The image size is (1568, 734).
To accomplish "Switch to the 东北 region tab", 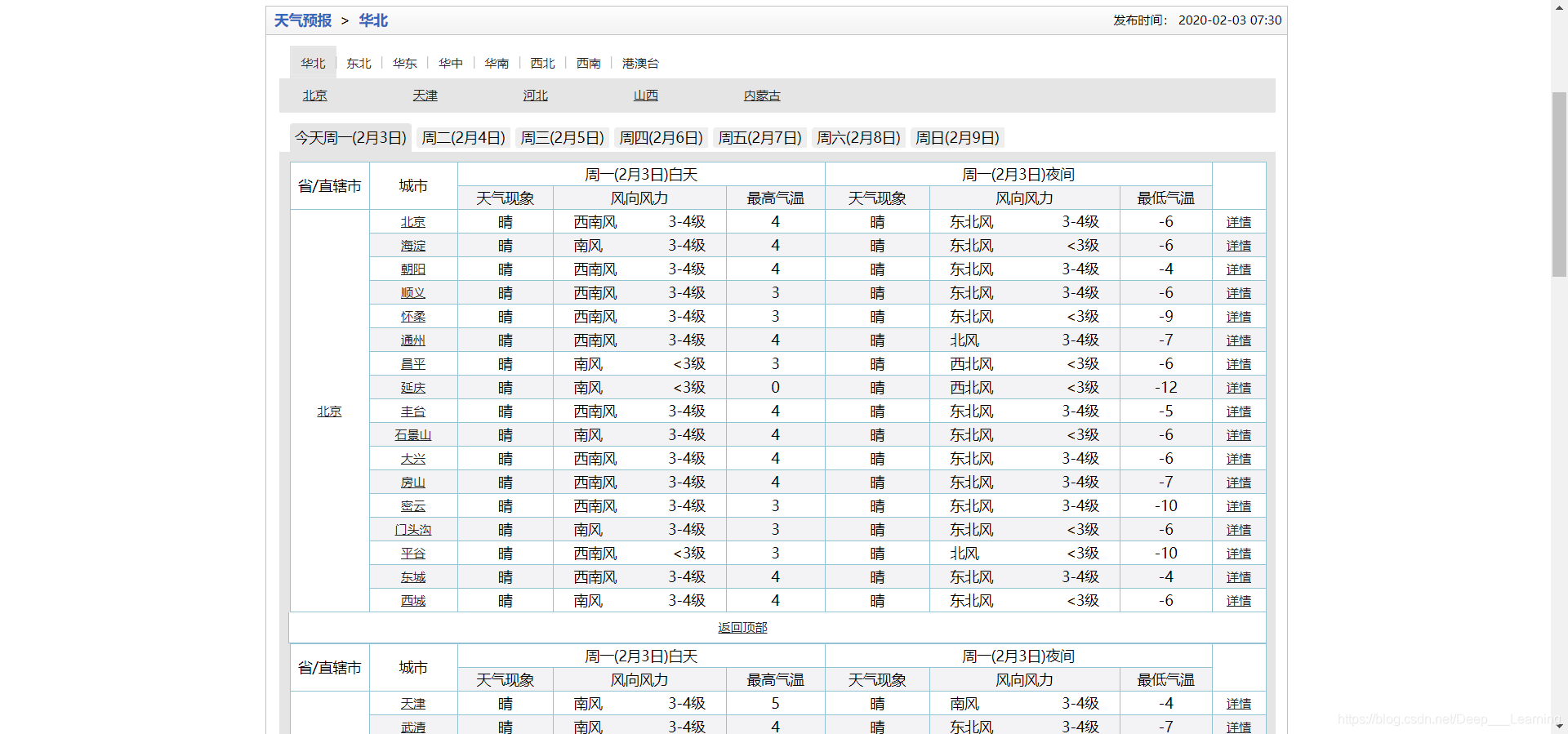I will [359, 63].
